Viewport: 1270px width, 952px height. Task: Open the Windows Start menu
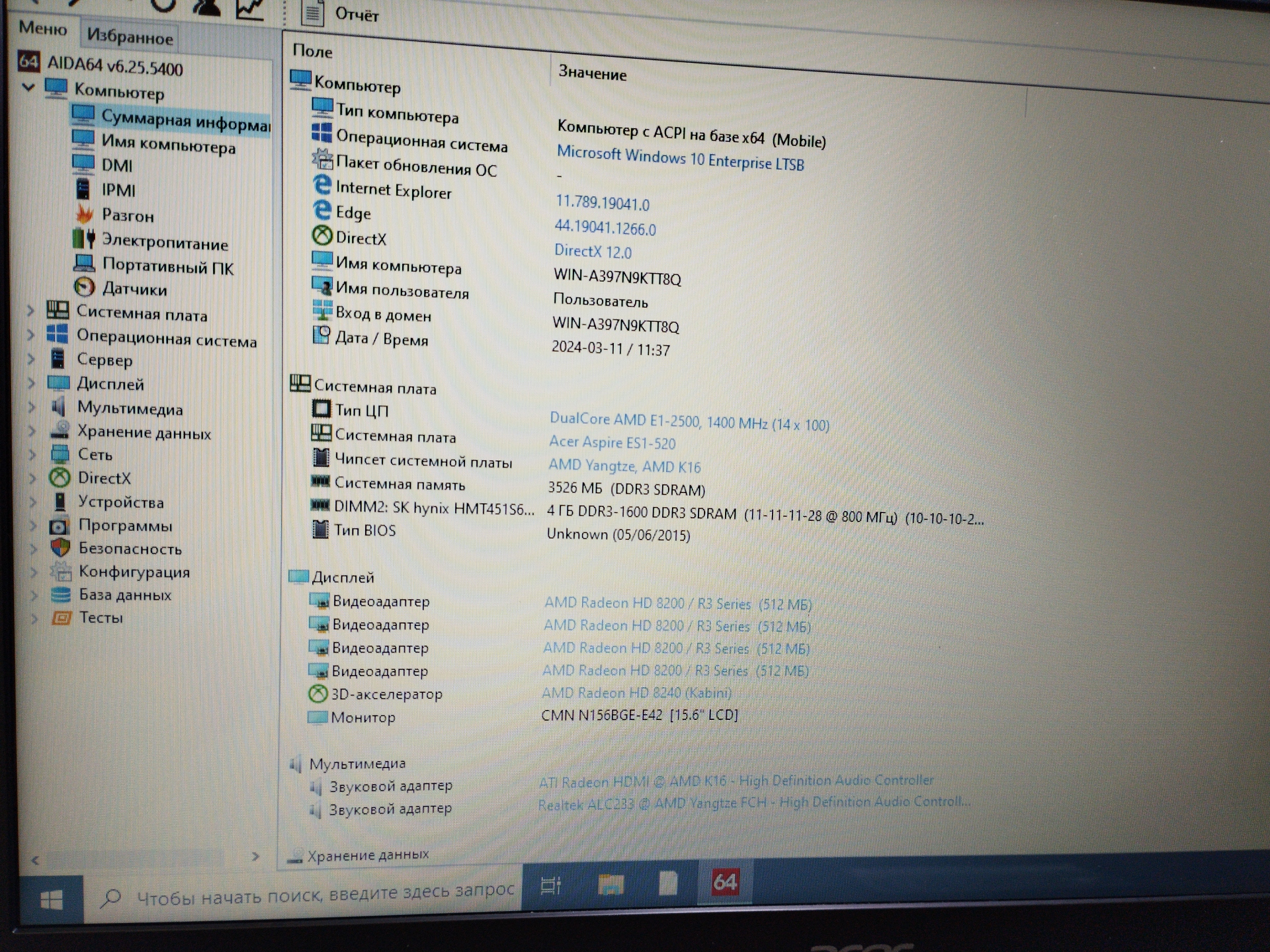point(52,900)
